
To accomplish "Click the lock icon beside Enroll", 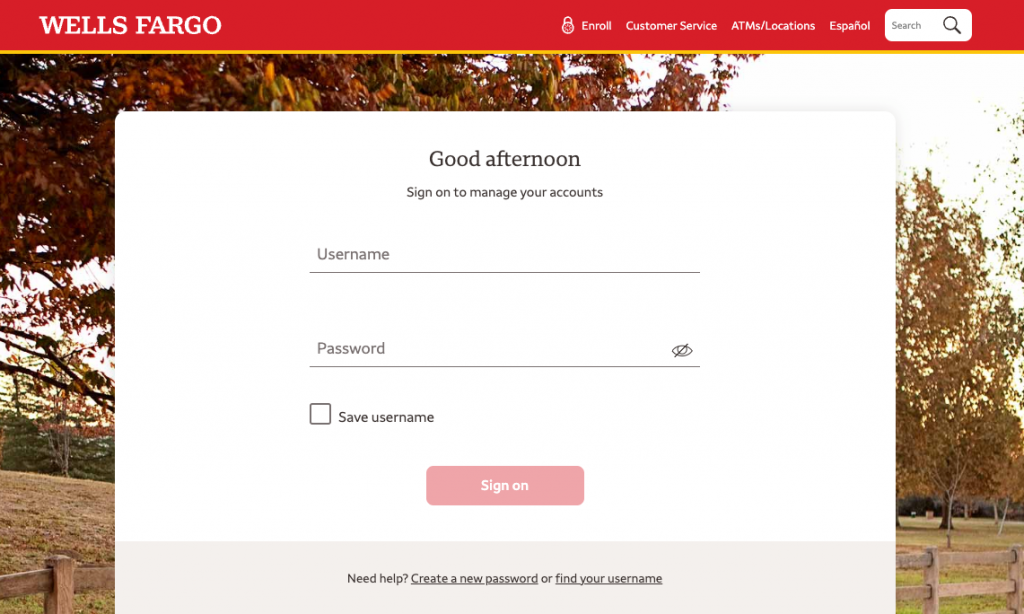I will coord(566,25).
